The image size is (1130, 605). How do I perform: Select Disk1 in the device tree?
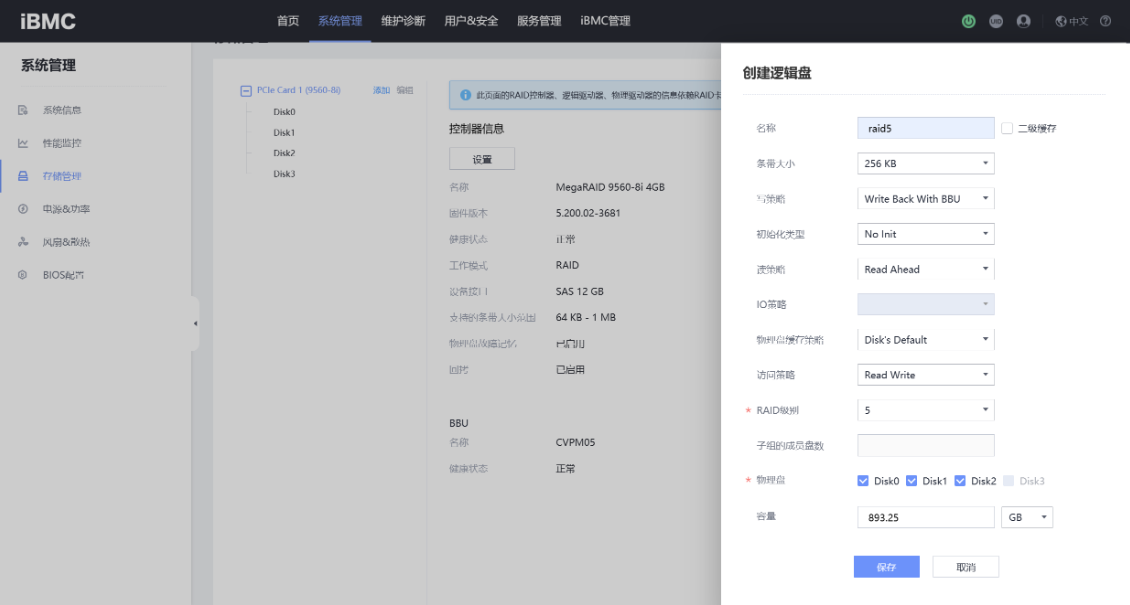284,133
